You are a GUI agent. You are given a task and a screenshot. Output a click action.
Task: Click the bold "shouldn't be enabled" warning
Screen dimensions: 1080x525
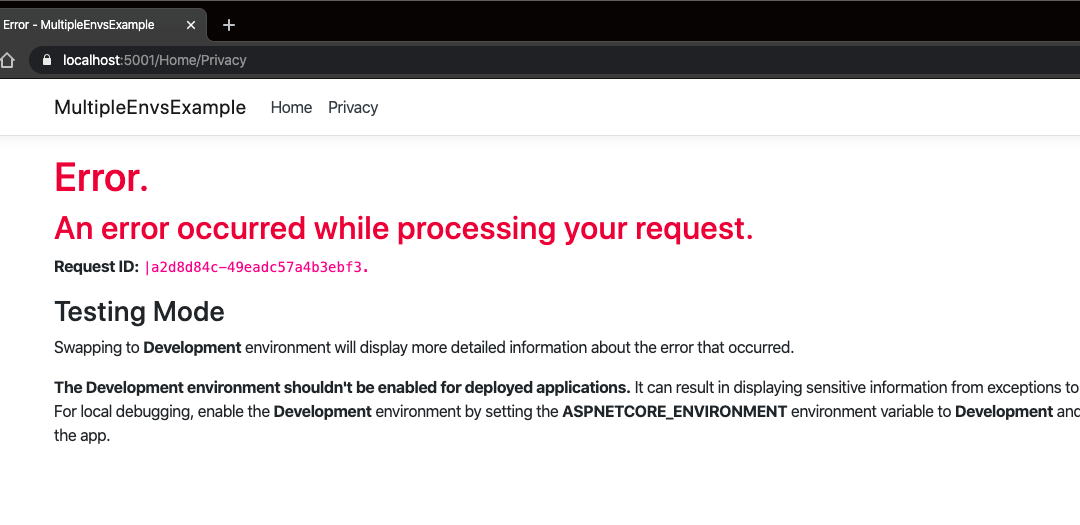point(342,388)
